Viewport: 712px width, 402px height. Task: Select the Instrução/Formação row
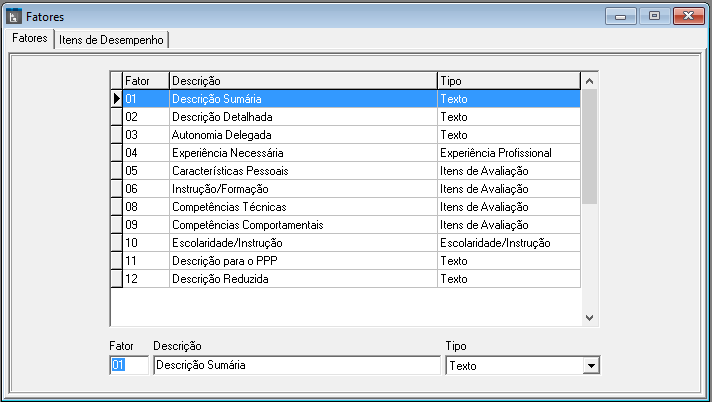(346, 189)
